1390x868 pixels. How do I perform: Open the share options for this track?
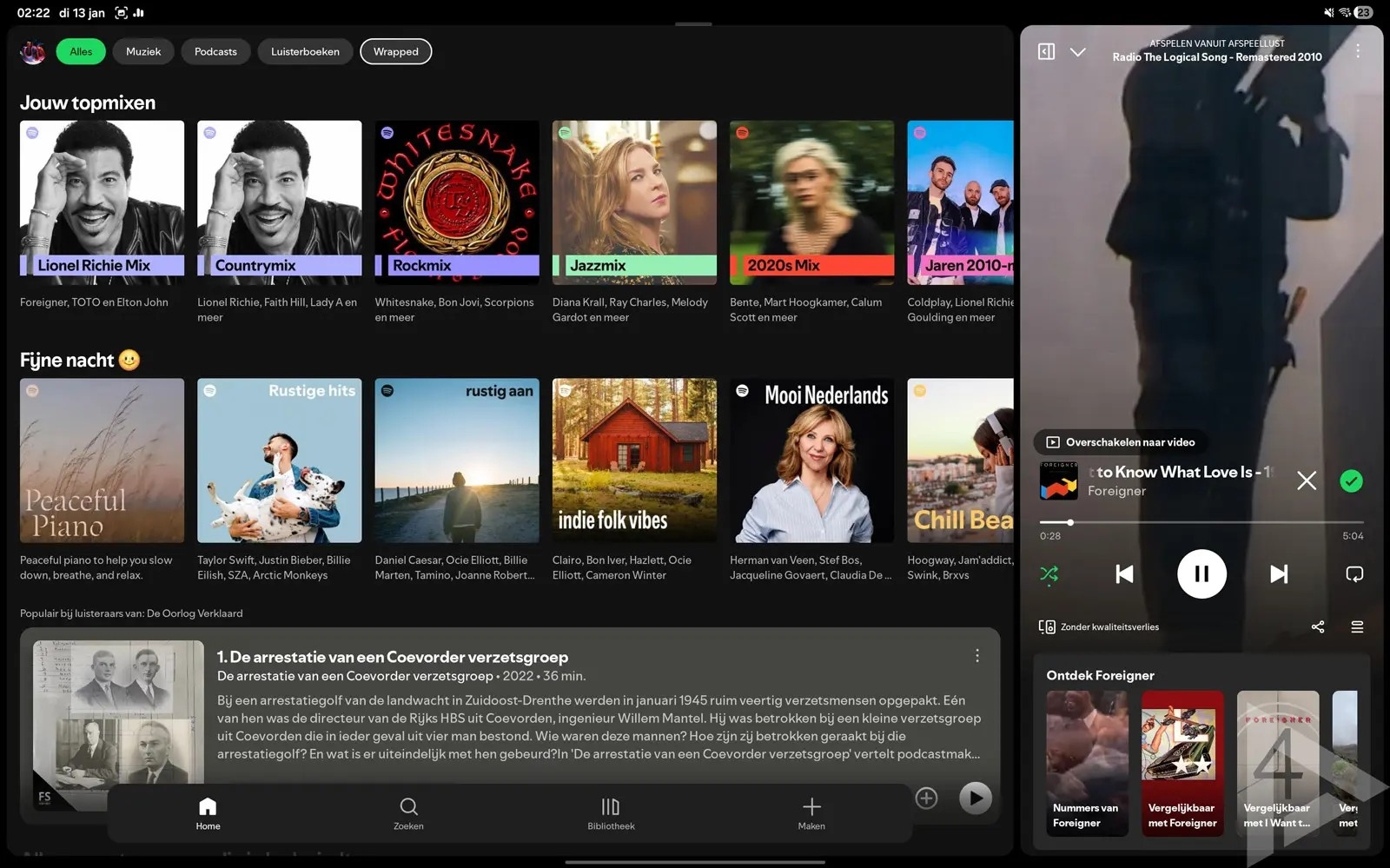[x=1317, y=626]
